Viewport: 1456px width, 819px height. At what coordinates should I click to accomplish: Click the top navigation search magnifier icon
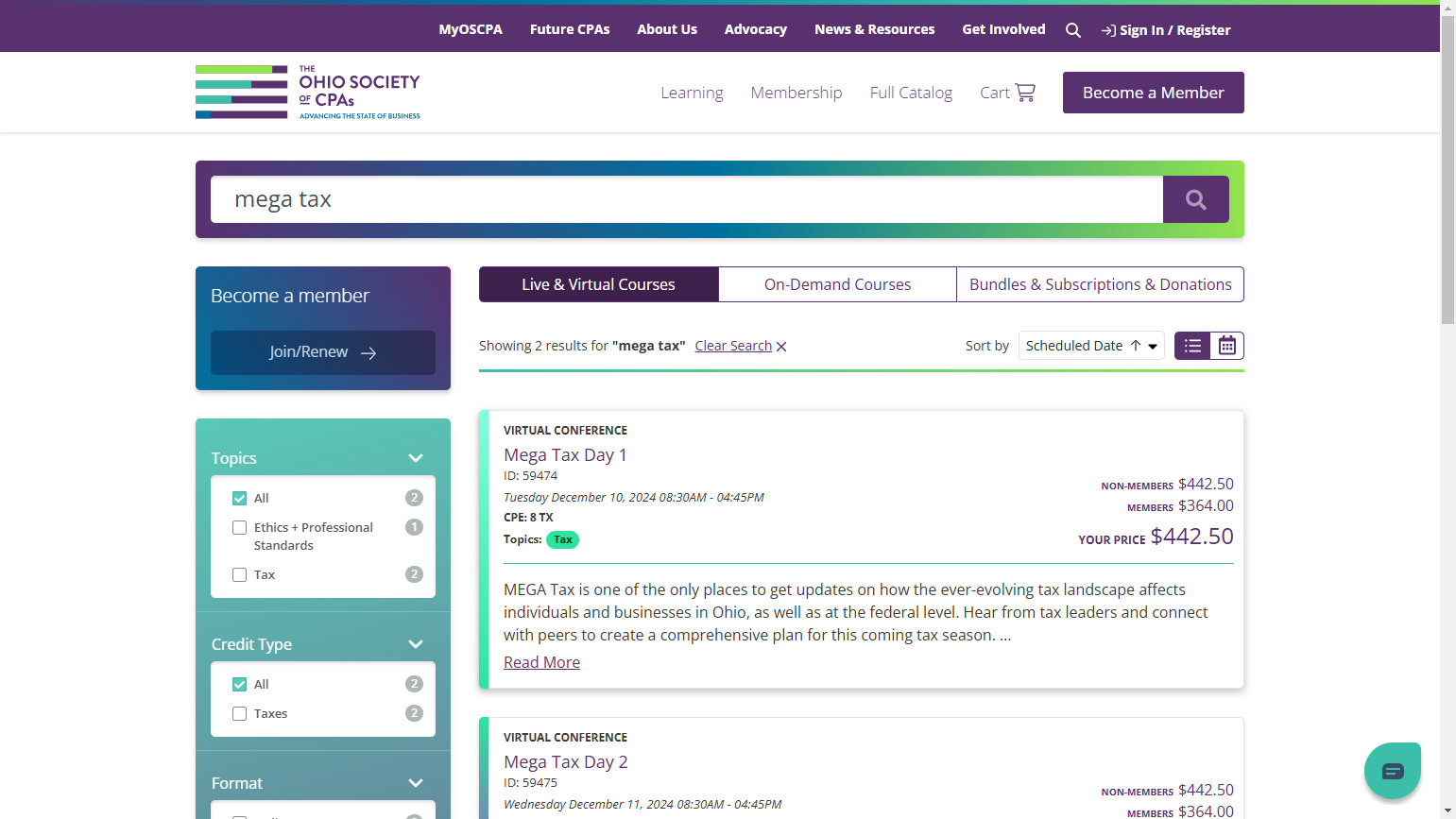(1073, 30)
